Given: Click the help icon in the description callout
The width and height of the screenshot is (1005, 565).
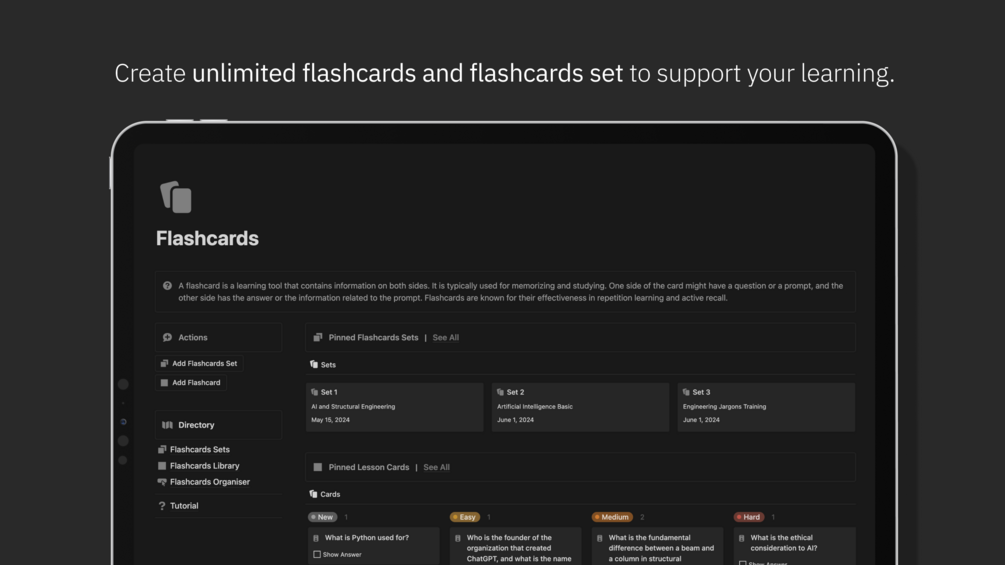Looking at the screenshot, I should 167,286.
